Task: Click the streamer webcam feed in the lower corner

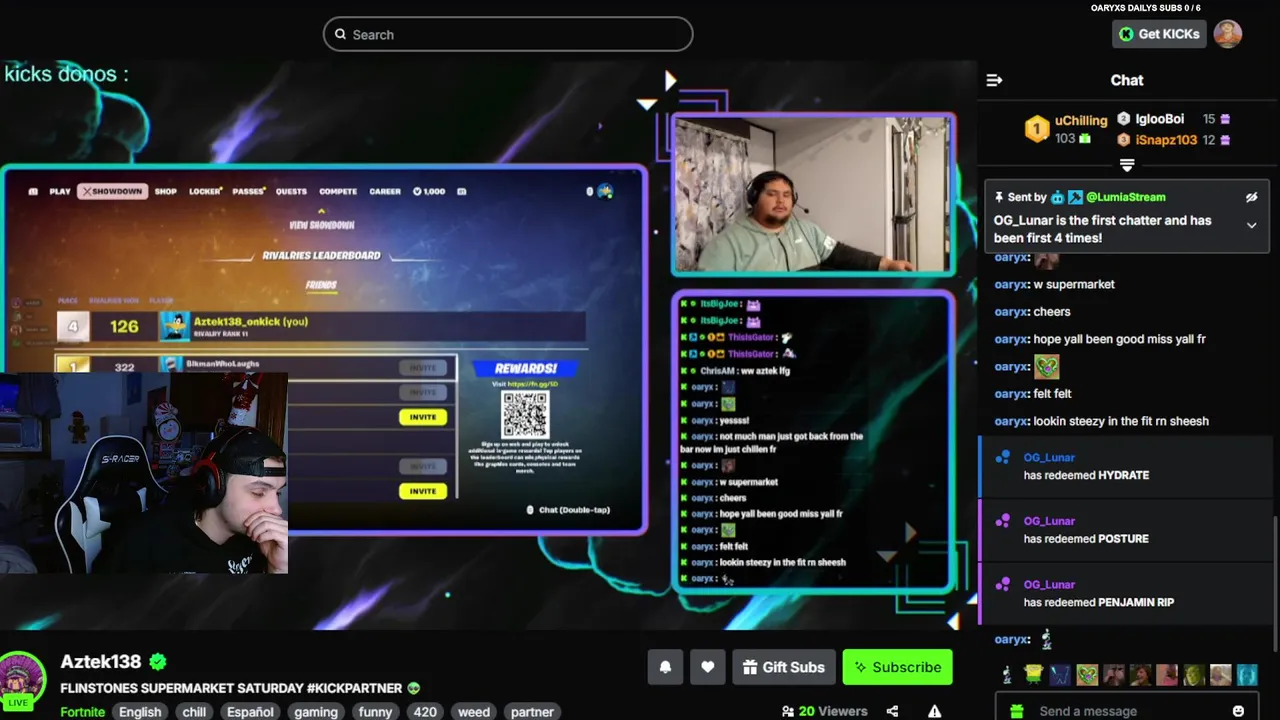Action: tap(144, 473)
